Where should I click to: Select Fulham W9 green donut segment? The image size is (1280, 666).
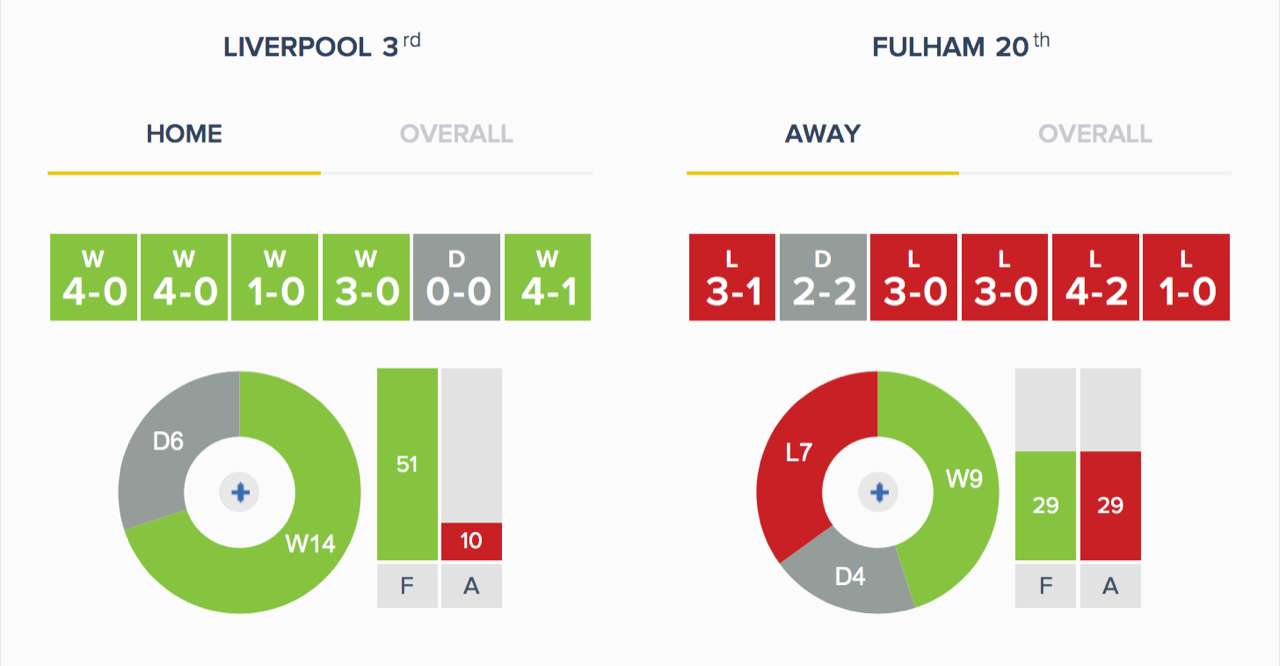click(965, 479)
